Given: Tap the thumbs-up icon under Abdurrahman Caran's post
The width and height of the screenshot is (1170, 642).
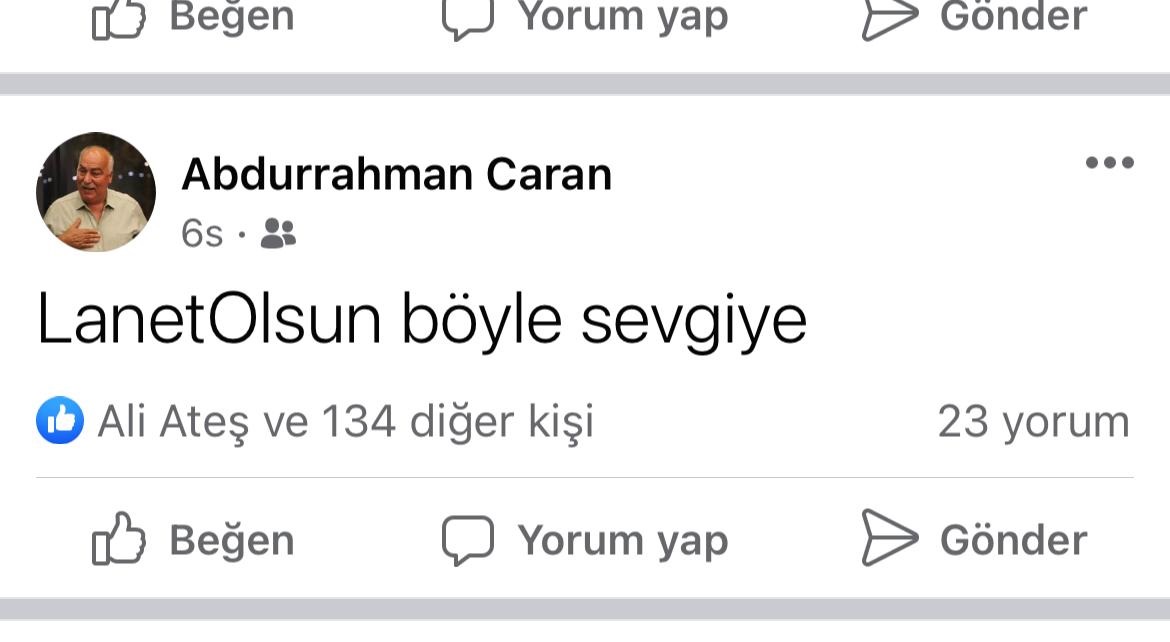Looking at the screenshot, I should [119, 538].
